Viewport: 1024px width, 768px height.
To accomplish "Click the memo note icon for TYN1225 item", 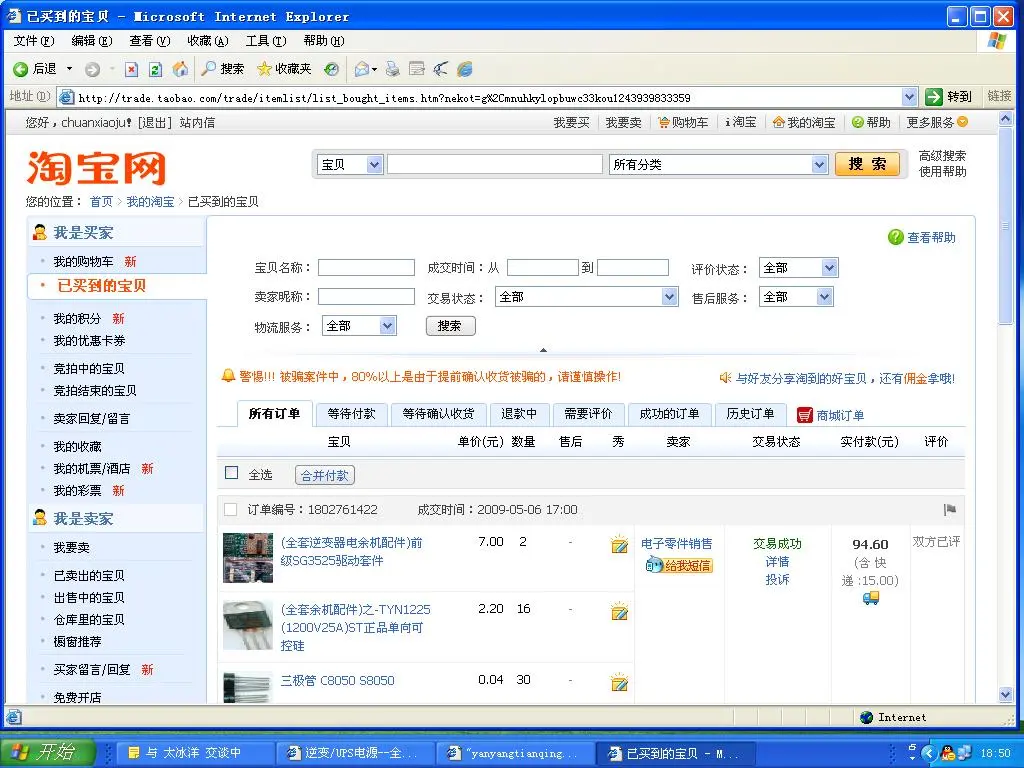I will (619, 611).
